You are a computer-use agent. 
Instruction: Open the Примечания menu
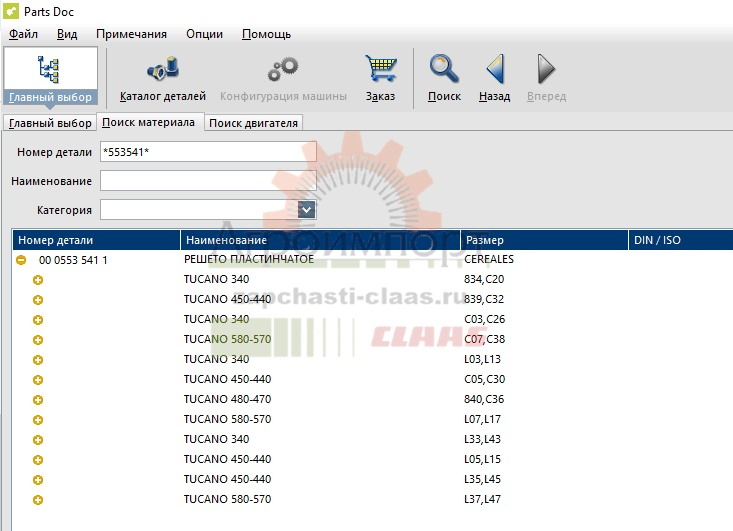coord(131,34)
